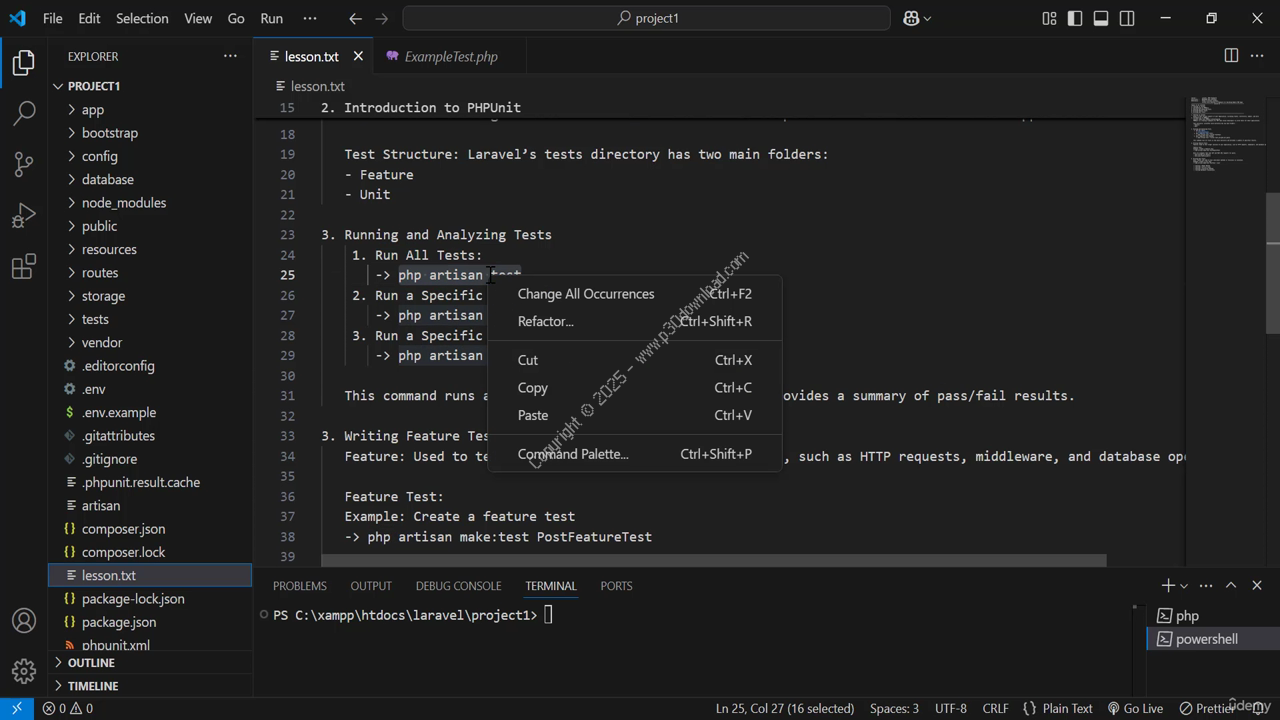Toggle the bottom Panel visibility
The width and height of the screenshot is (1280, 720).
[1101, 18]
